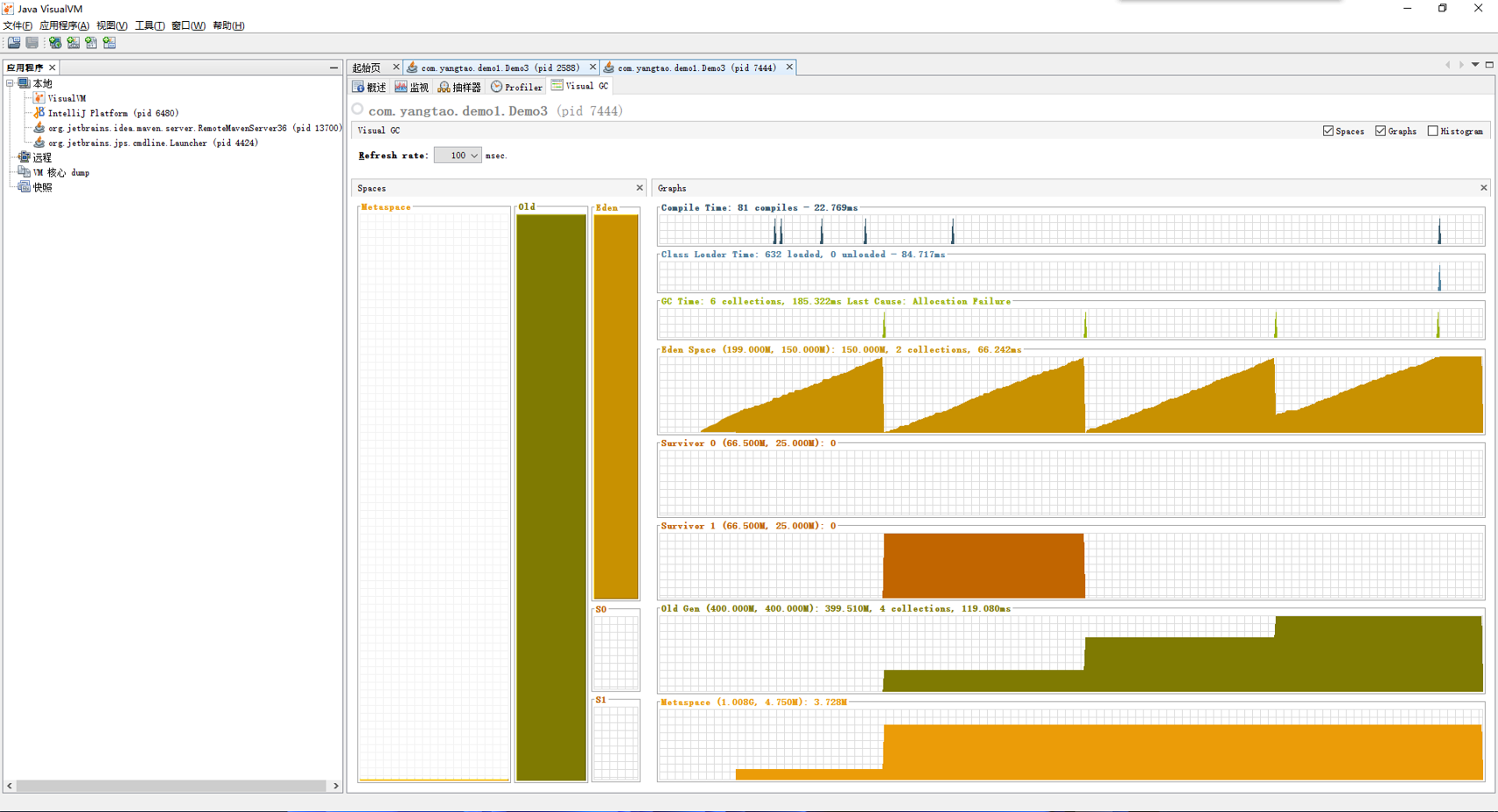This screenshot has height=812, width=1498.
Task: Click the Eden space bar
Action: coord(616,407)
